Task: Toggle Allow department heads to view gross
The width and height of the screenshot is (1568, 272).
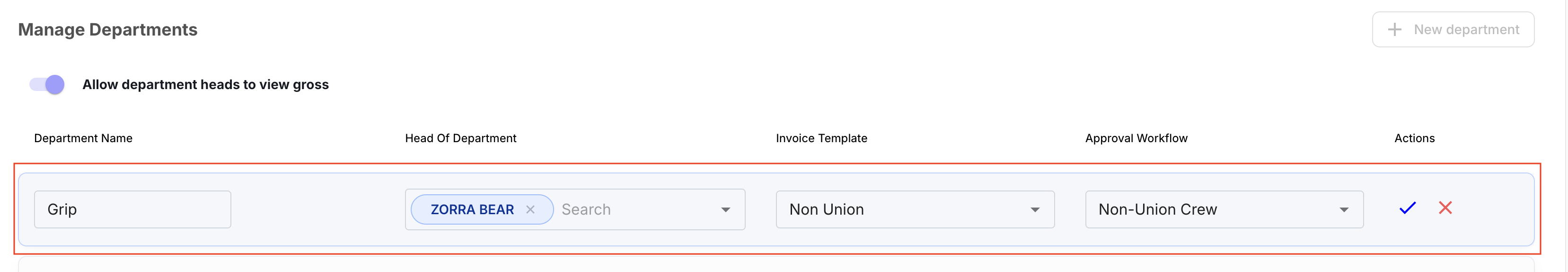Action: [47, 84]
